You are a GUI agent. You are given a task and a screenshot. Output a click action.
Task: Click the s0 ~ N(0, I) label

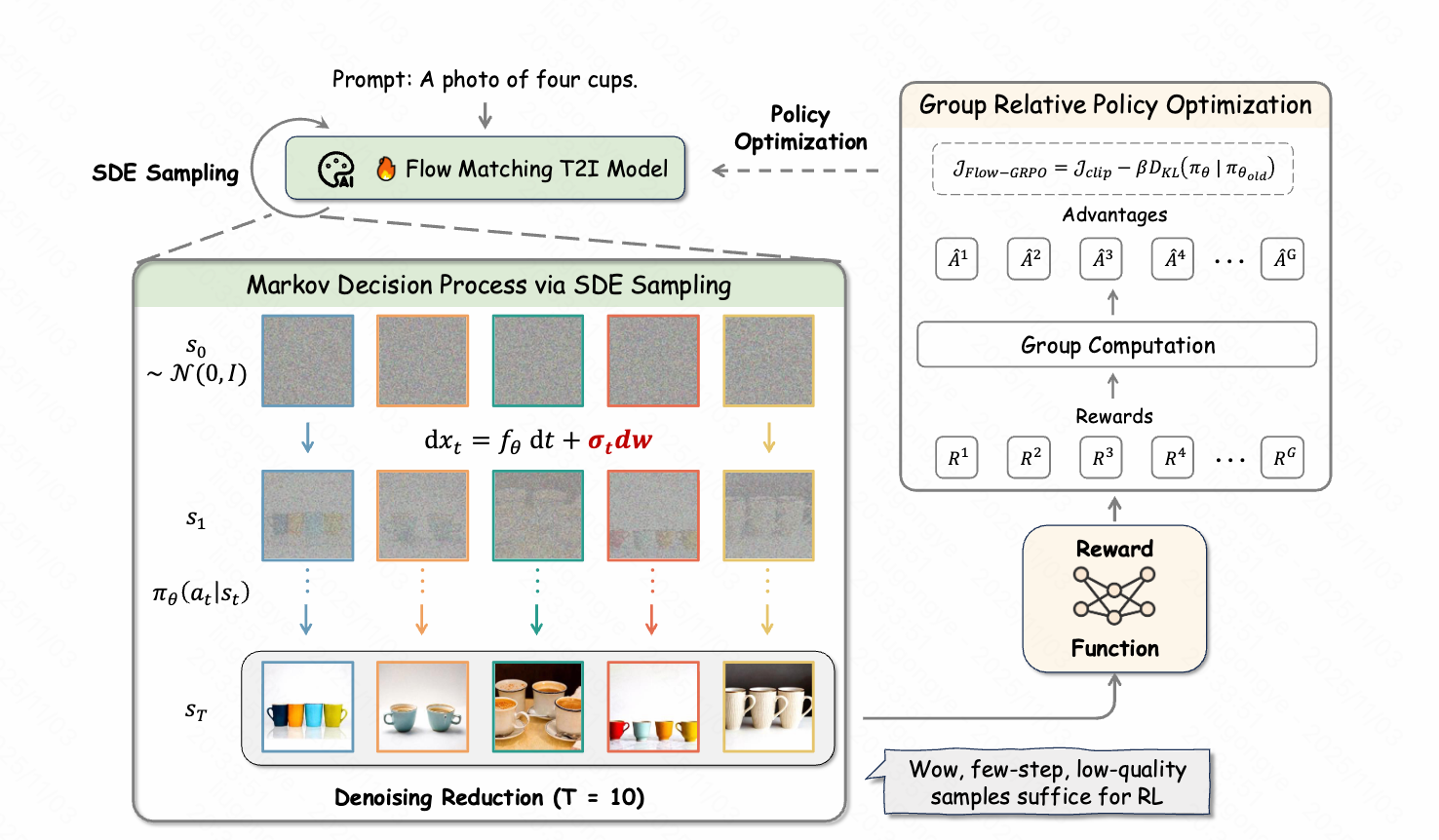197,362
